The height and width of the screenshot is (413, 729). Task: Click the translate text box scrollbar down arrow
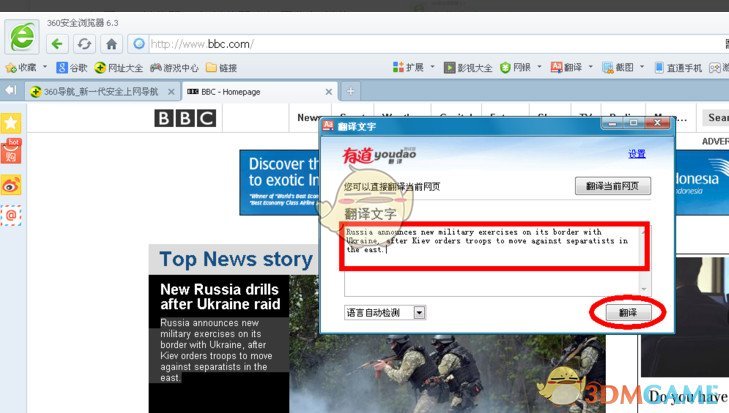(644, 289)
